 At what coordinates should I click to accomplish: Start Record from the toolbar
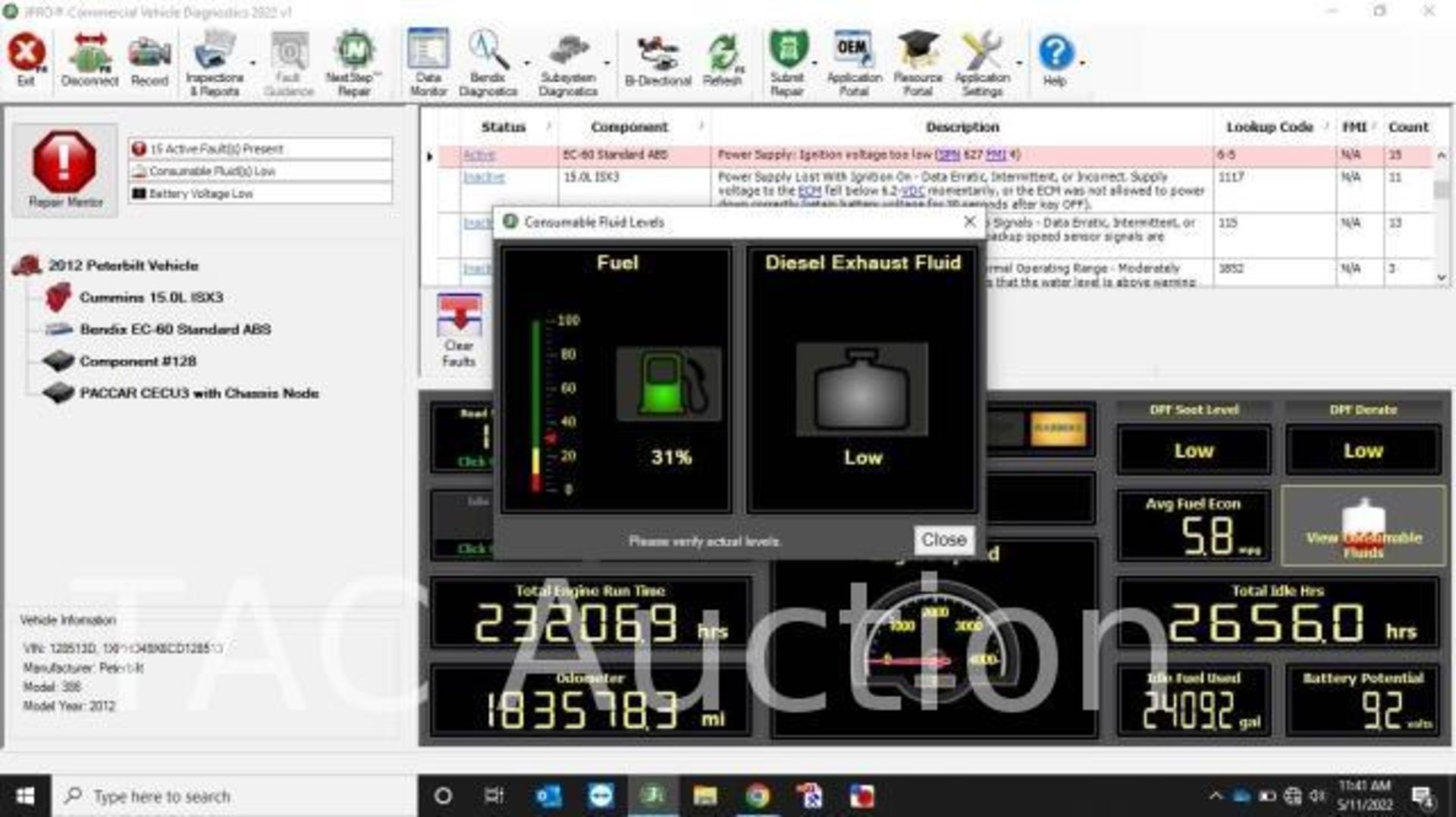[149, 61]
